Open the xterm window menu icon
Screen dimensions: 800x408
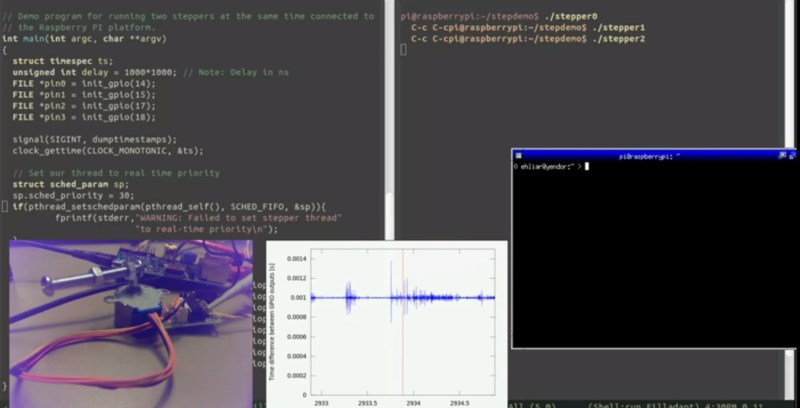[x=518, y=156]
